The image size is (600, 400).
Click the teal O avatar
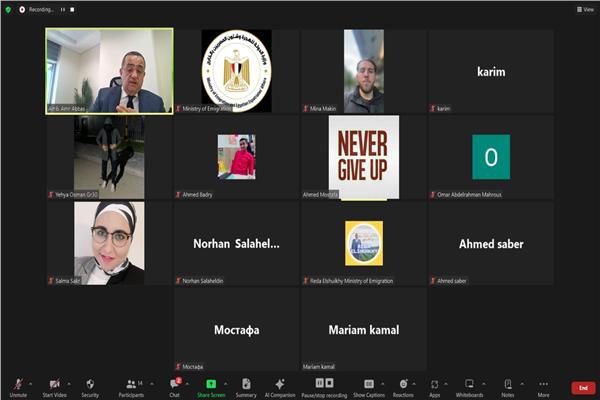[x=491, y=157]
